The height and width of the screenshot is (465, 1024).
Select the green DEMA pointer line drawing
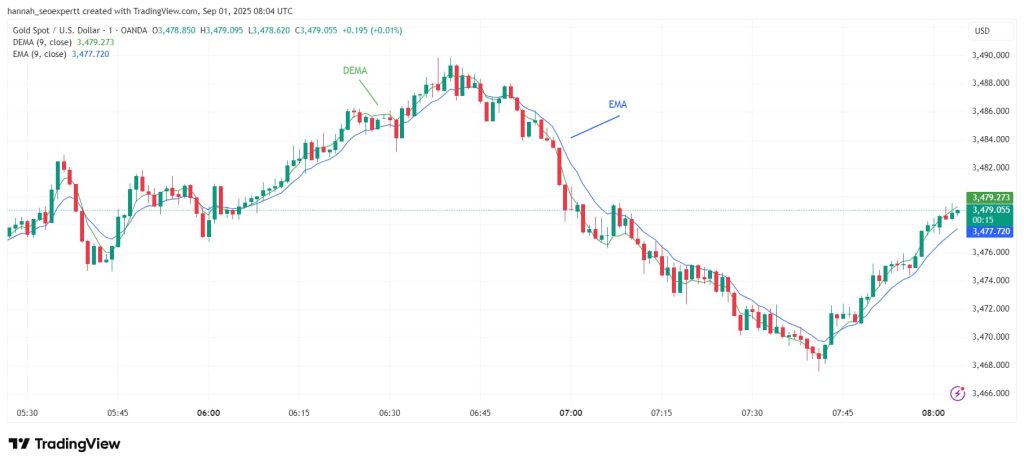coord(368,93)
